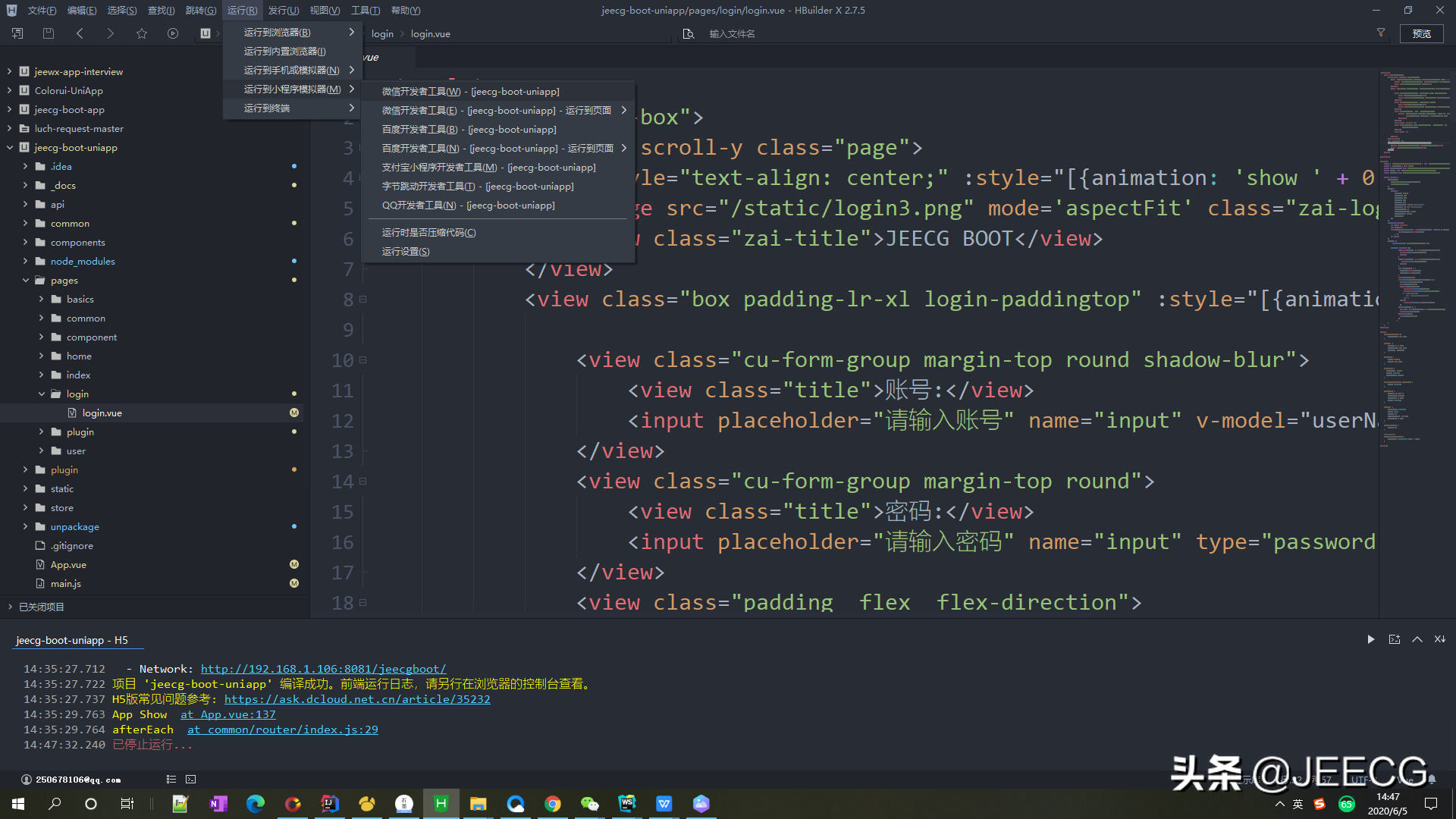Toggle 运行时是否压缩代码(C) option
This screenshot has height=819, width=1456.
497,233
